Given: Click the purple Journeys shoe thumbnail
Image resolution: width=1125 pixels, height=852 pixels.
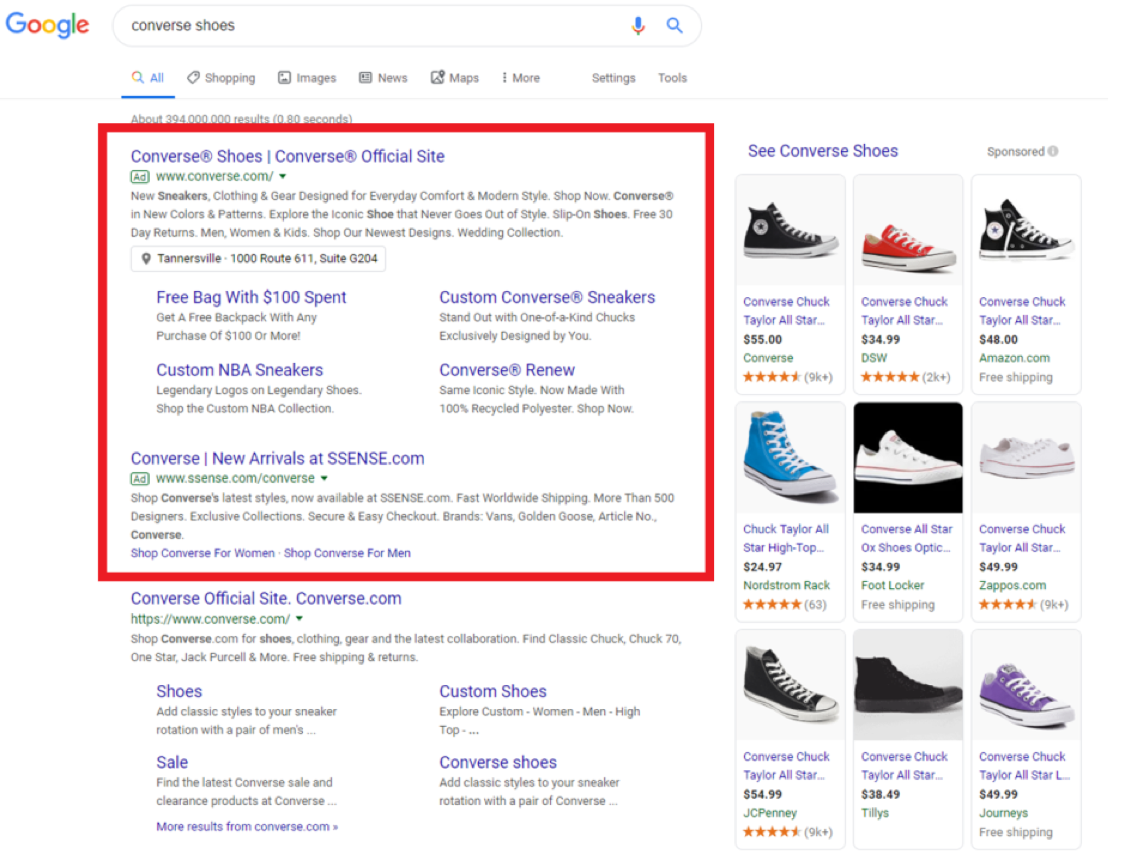Looking at the screenshot, I should click(x=1026, y=685).
